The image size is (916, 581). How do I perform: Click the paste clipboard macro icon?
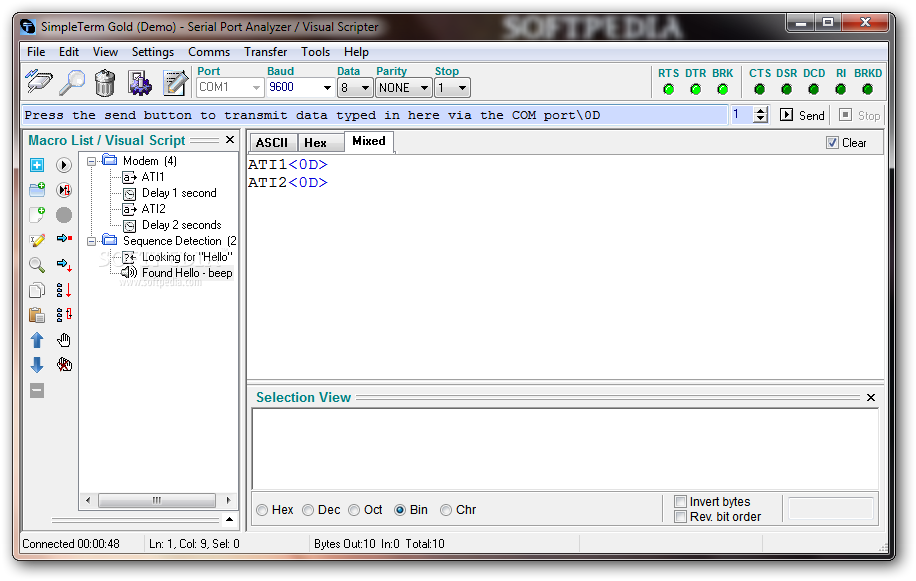(37, 315)
